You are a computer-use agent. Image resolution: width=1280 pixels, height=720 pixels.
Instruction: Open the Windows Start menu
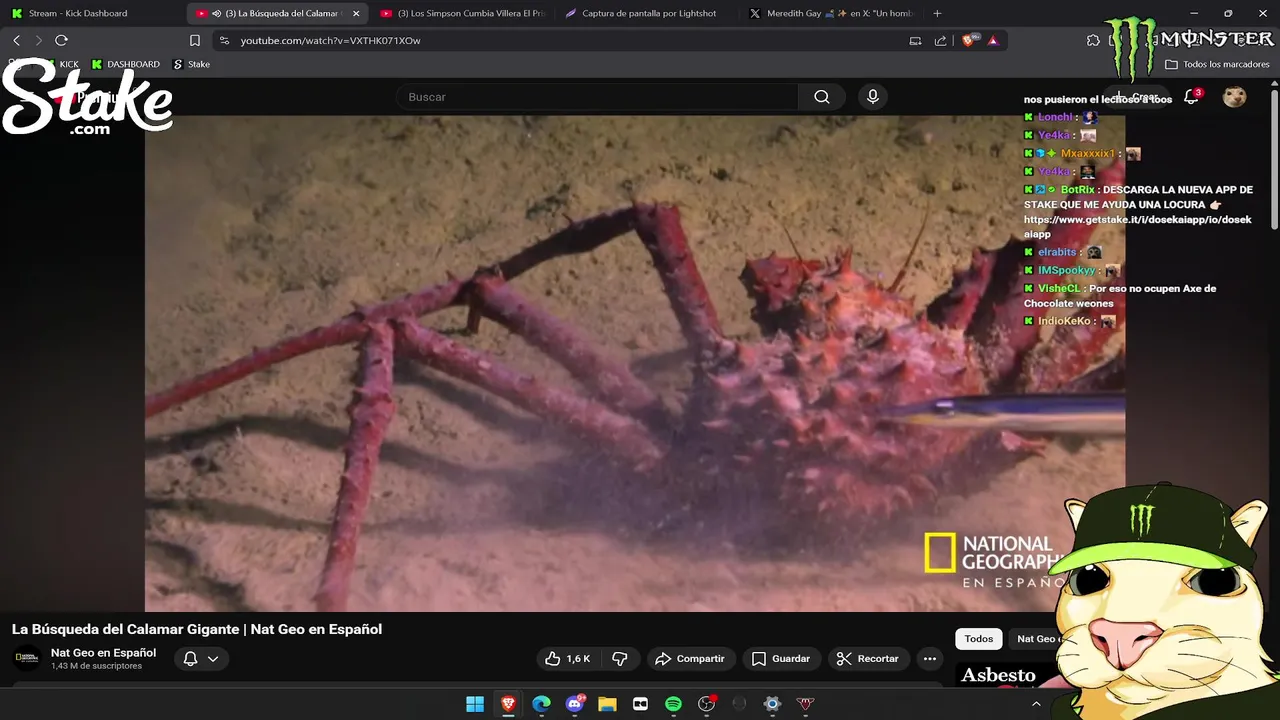point(475,704)
